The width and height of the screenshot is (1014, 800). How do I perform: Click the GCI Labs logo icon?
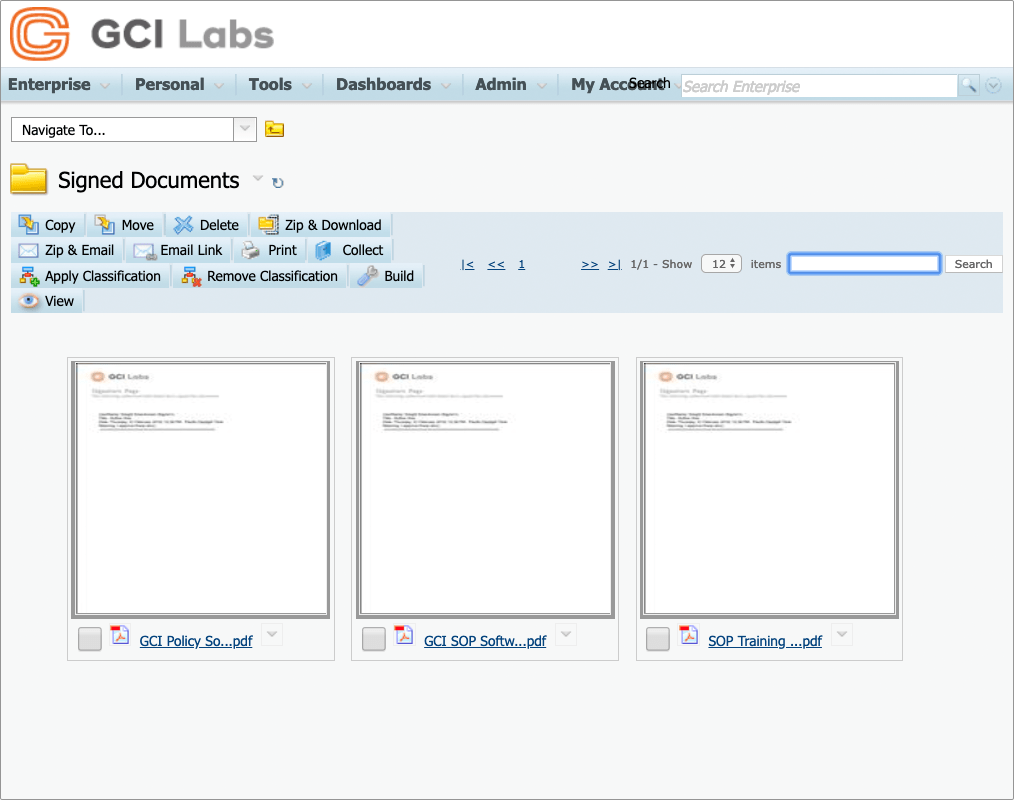point(40,34)
